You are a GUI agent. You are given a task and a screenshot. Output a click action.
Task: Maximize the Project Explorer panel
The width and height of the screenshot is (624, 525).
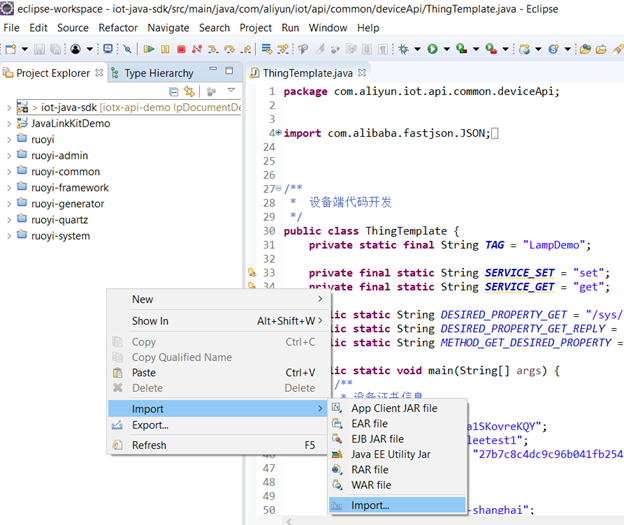point(229,71)
